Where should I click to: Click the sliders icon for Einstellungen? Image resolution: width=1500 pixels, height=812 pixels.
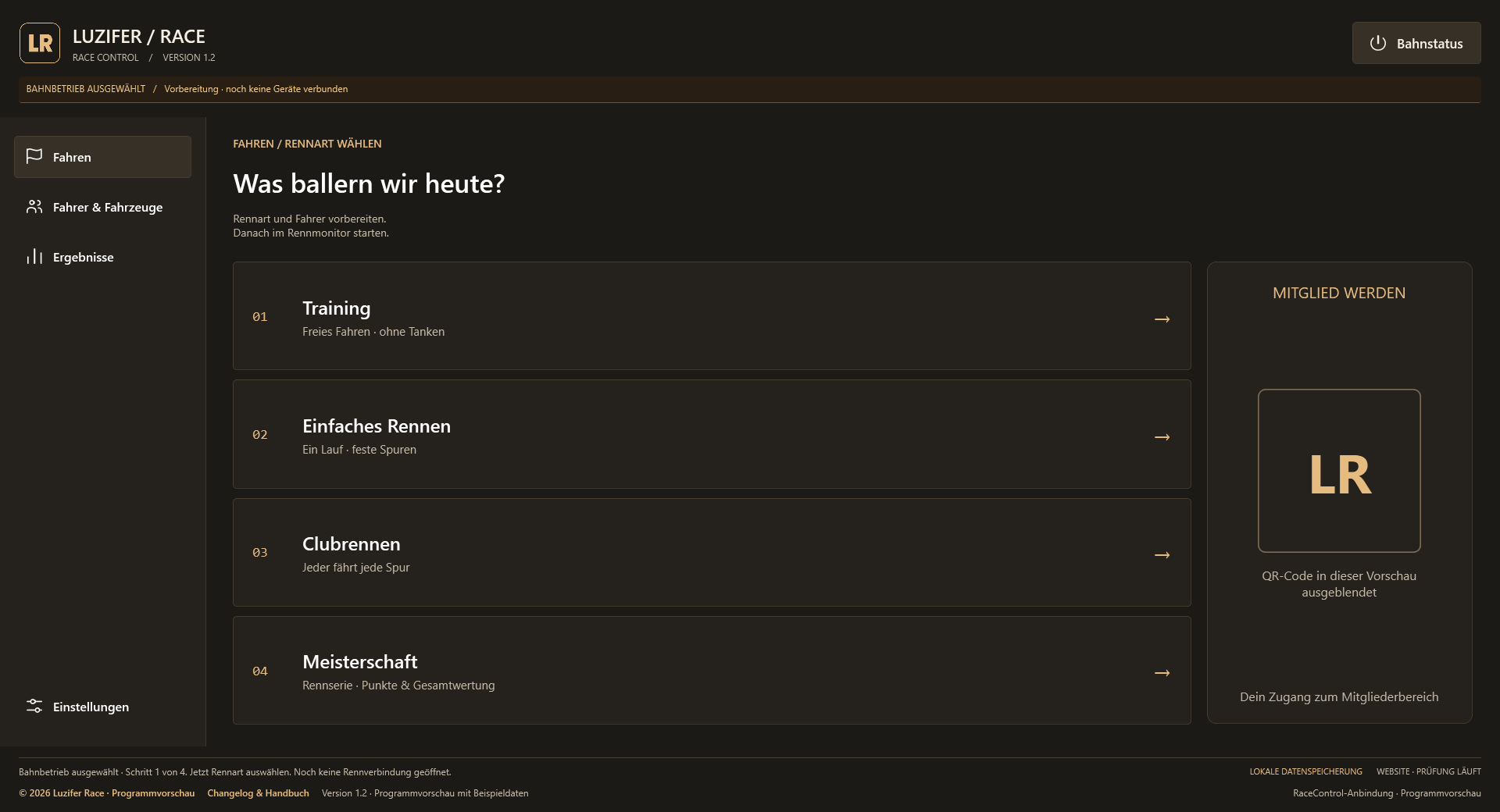tap(34, 707)
